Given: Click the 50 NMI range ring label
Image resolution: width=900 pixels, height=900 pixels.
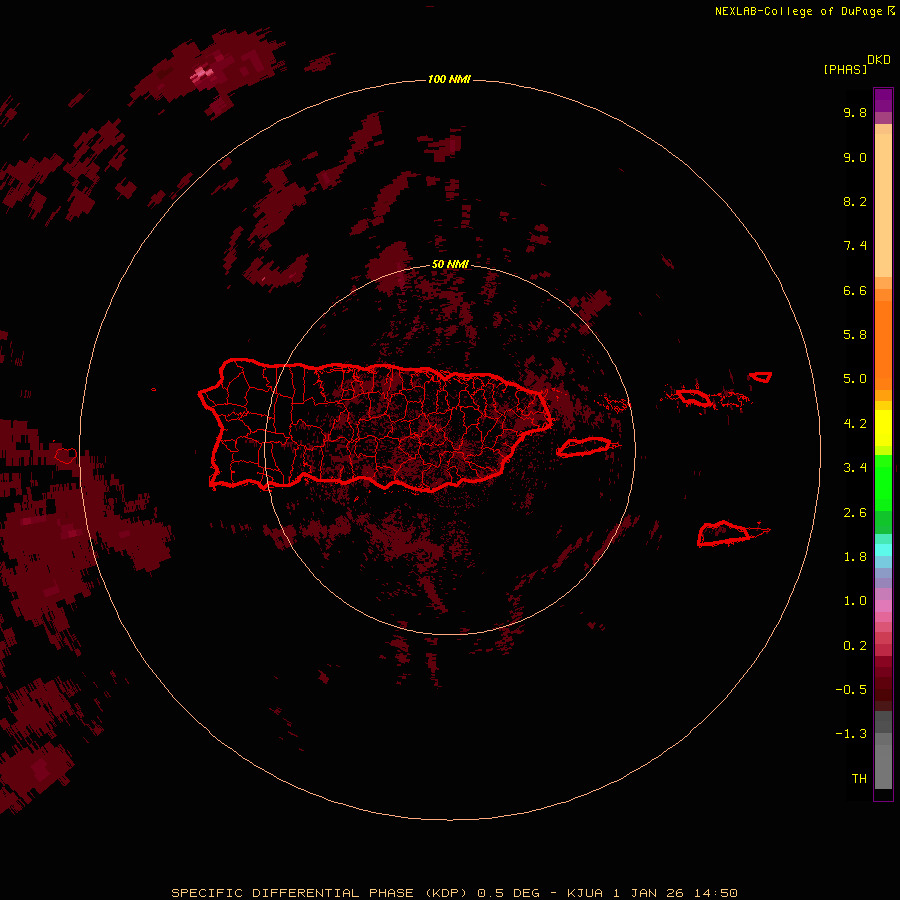Looking at the screenshot, I should click(450, 264).
